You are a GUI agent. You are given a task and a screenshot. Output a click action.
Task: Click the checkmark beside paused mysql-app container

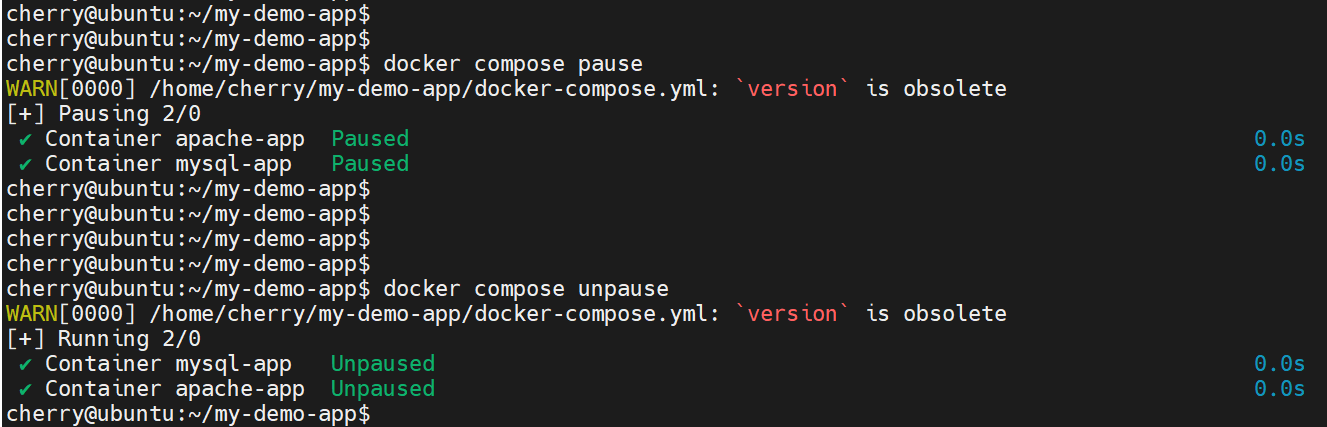coord(25,164)
